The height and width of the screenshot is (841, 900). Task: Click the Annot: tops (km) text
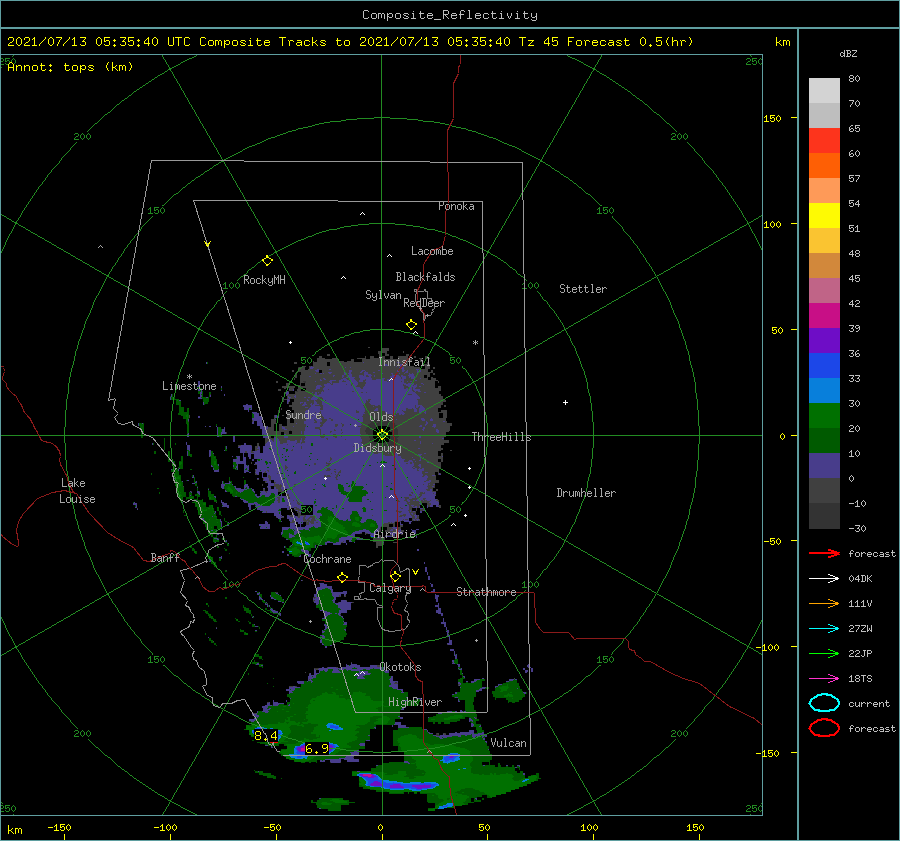[70, 67]
